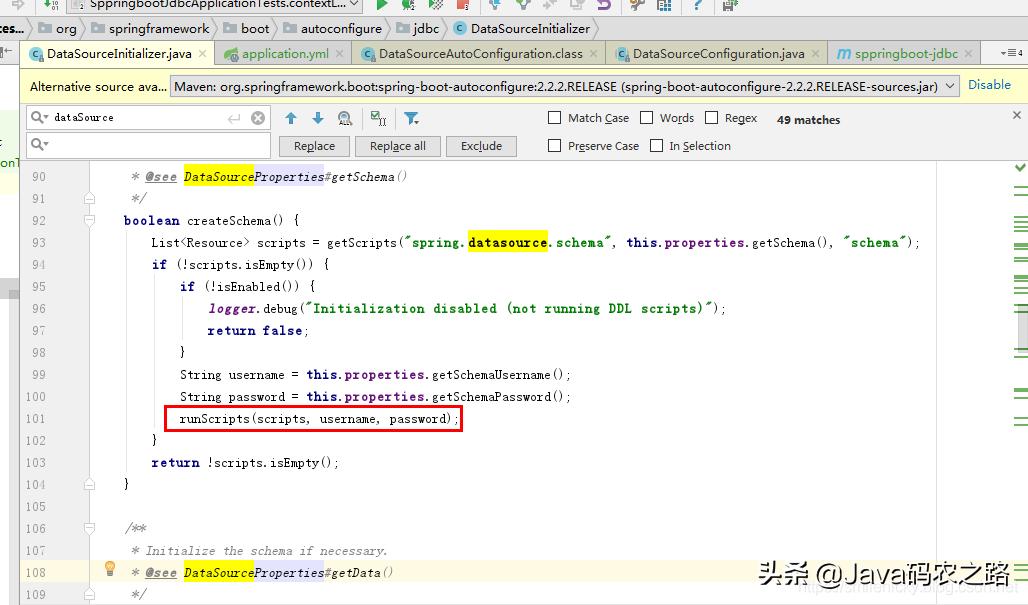This screenshot has height=605, width=1028.
Task: Run the SppringbootJdbcApplicationTests configuration
Action: coord(384,7)
